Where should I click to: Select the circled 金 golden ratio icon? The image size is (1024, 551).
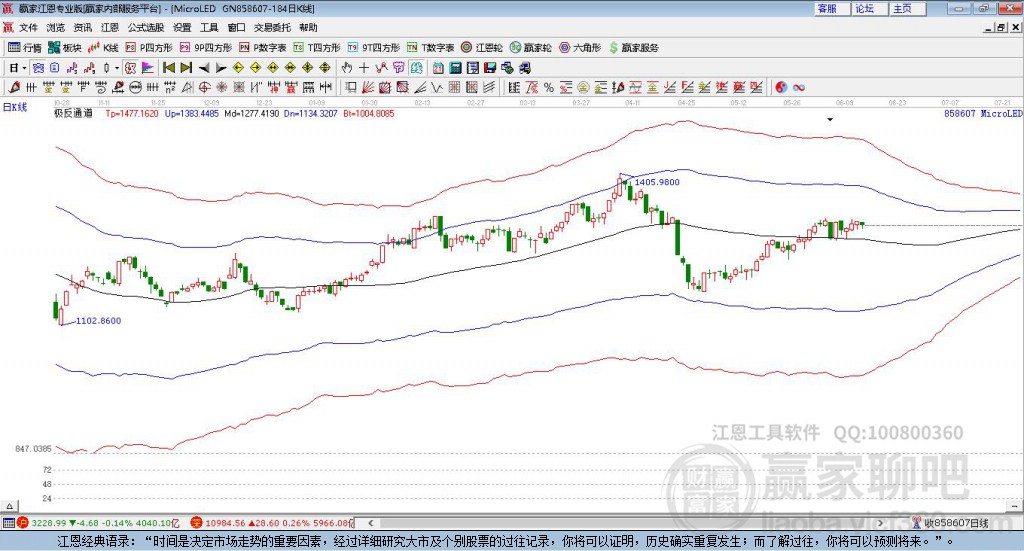583,87
